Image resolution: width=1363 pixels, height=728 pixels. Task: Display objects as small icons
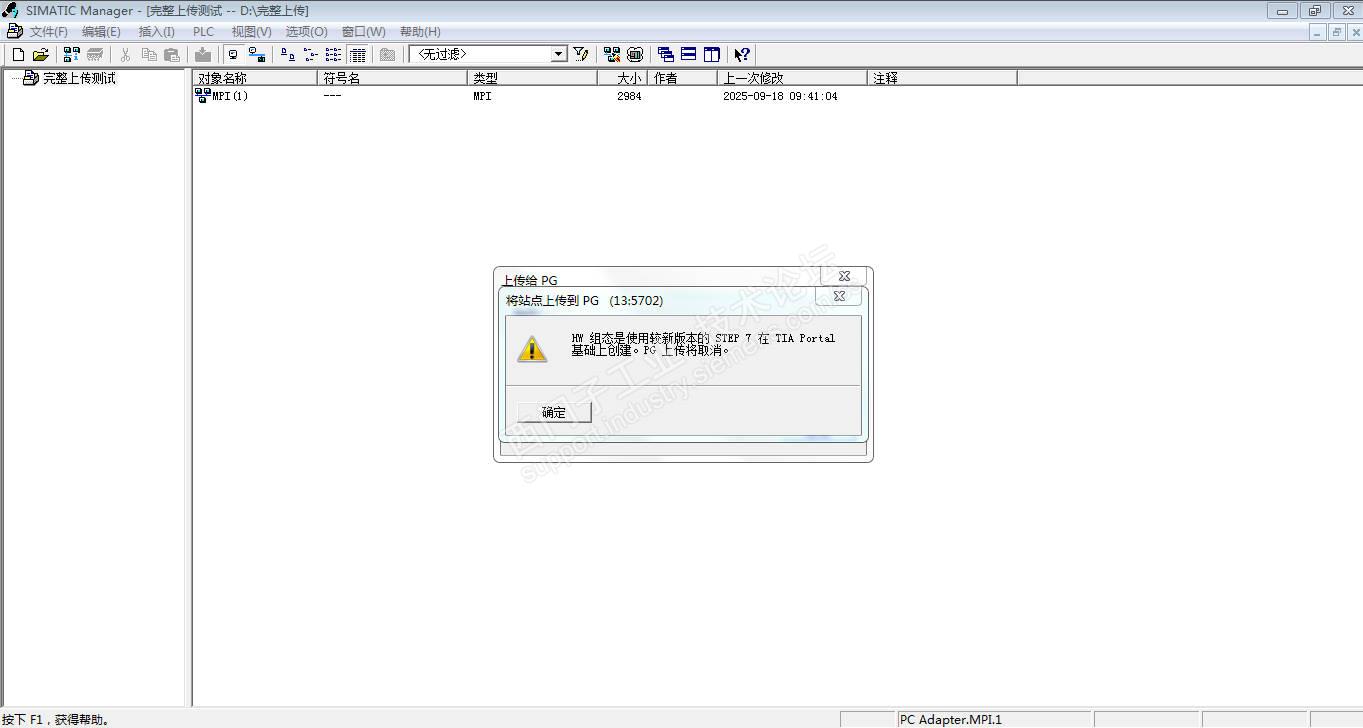click(310, 55)
